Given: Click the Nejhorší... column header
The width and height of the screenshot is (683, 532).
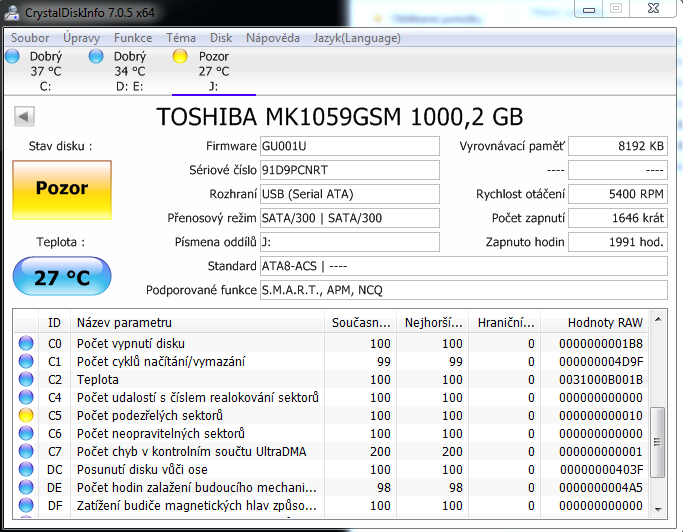Looking at the screenshot, I should pyautogui.click(x=433, y=322).
